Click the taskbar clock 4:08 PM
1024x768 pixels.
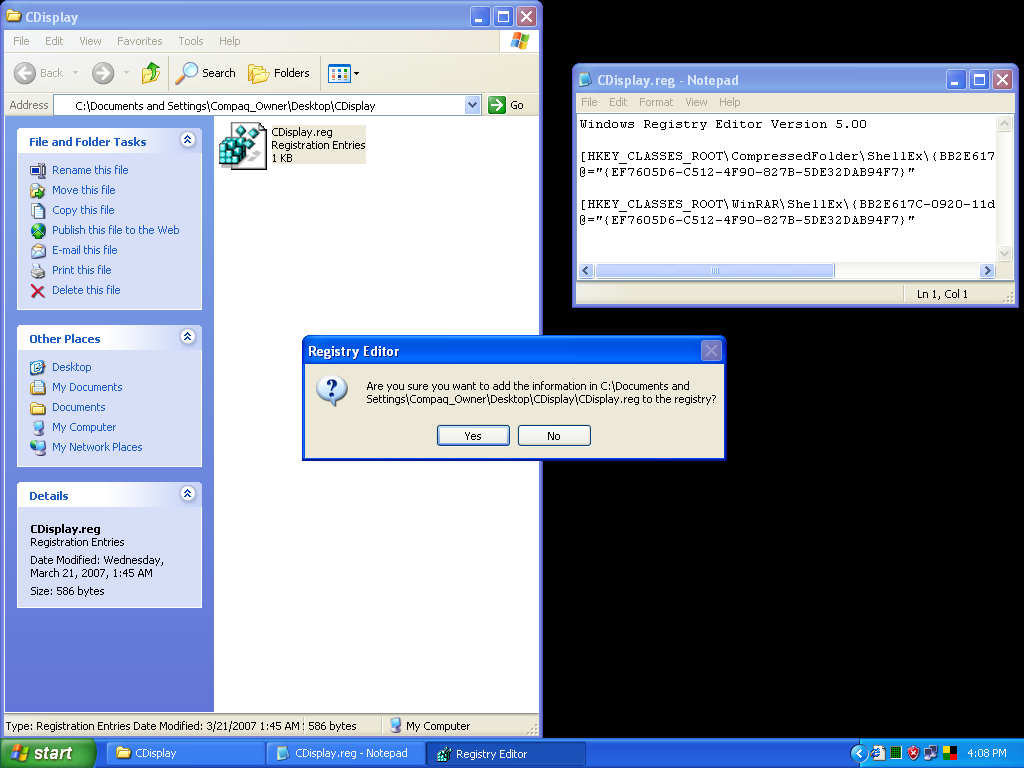[x=986, y=754]
